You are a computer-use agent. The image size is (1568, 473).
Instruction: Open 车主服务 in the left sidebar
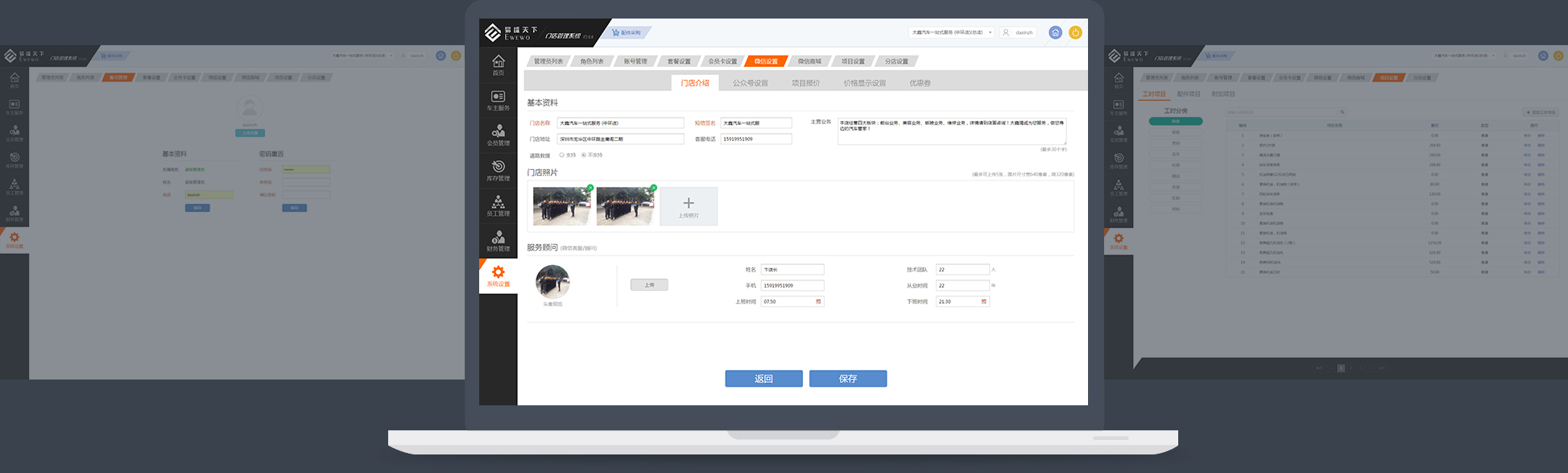498,101
